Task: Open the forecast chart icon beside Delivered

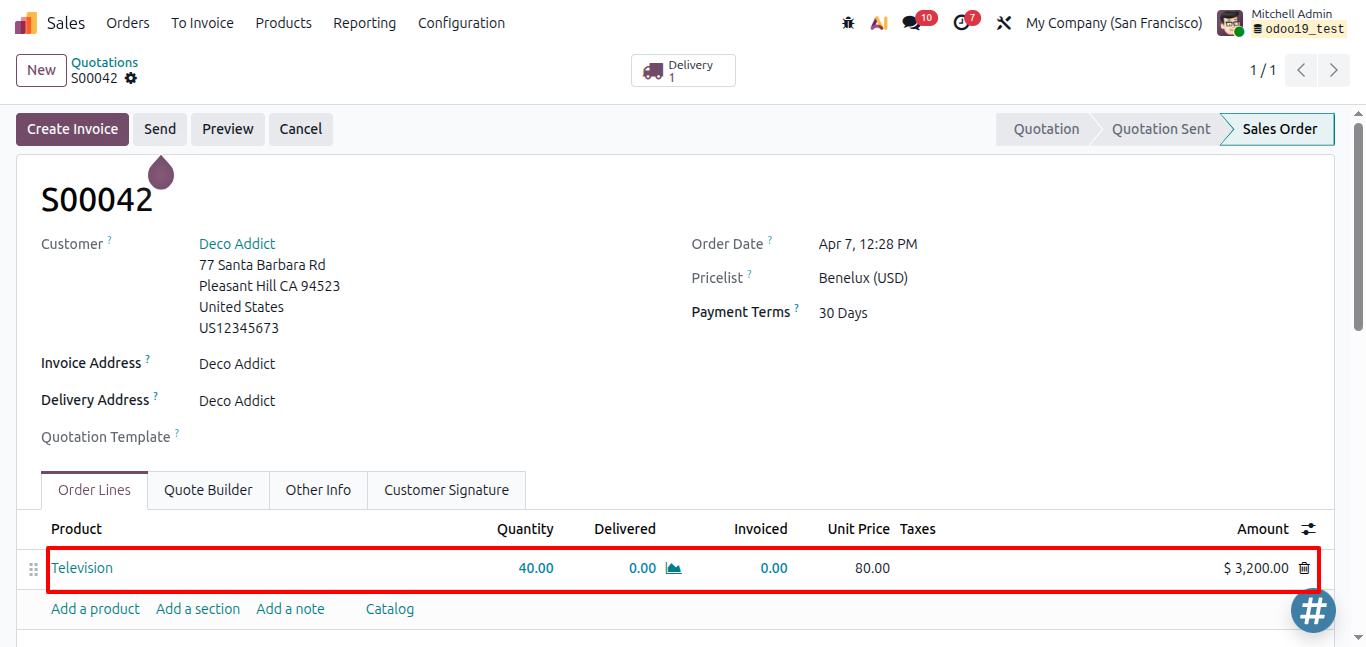Action: (674, 568)
